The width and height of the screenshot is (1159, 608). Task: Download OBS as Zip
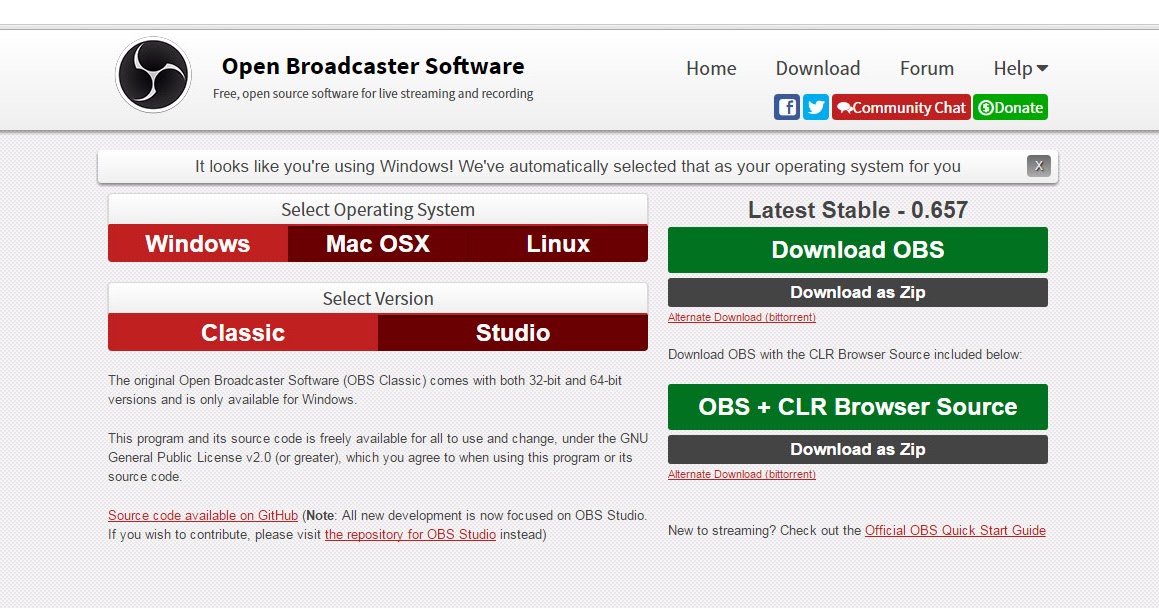point(857,292)
